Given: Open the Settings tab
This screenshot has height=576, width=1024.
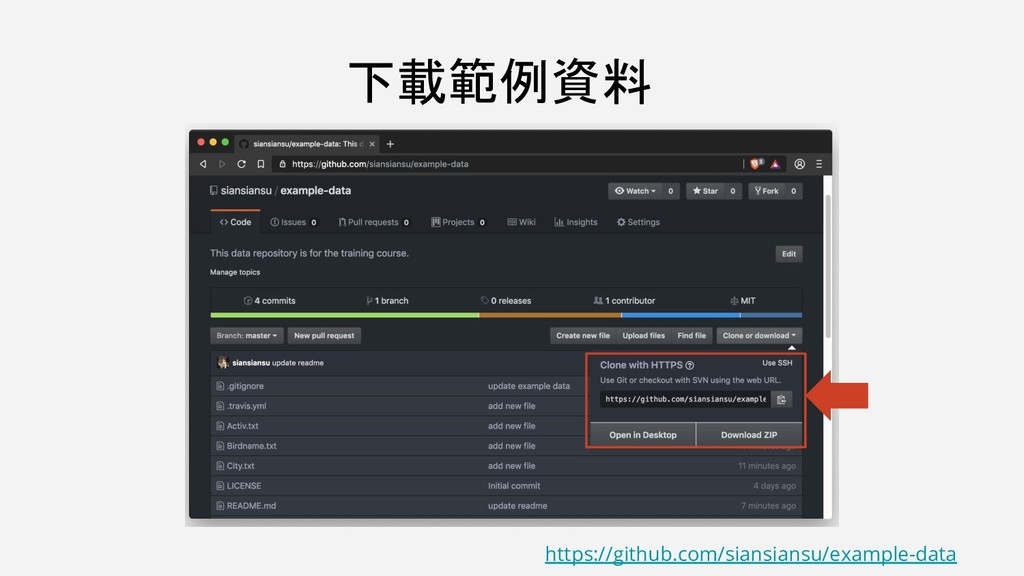Looking at the screenshot, I should tap(638, 222).
